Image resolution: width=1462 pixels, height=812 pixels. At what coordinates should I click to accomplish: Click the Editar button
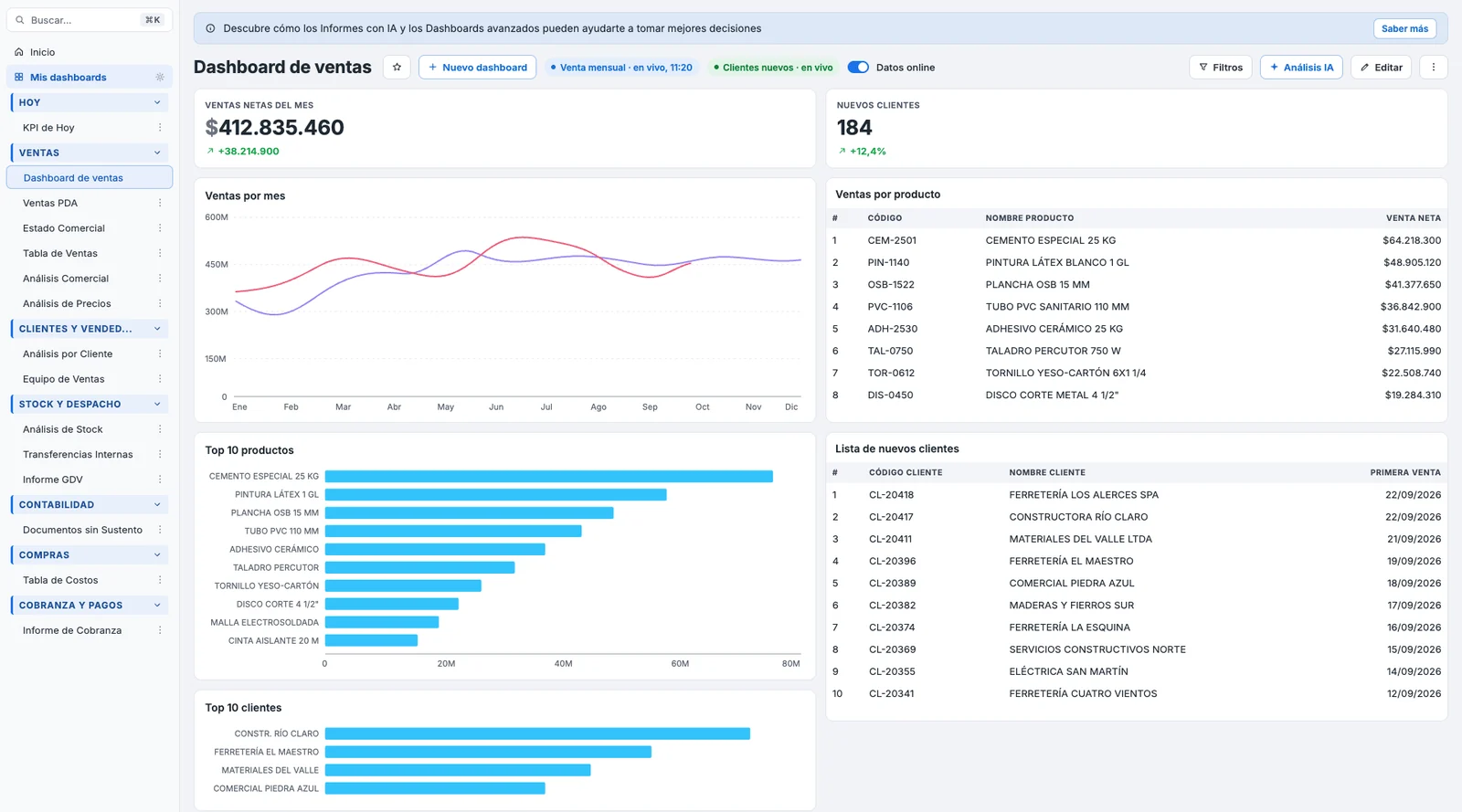point(1381,67)
